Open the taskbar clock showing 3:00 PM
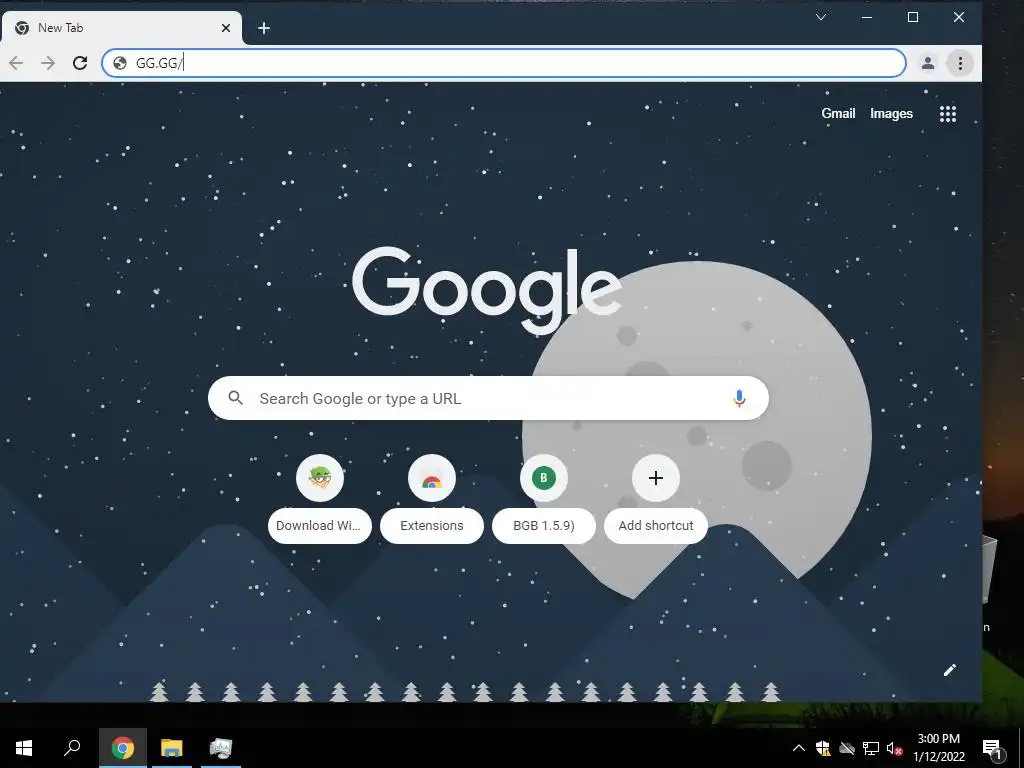 [938, 748]
